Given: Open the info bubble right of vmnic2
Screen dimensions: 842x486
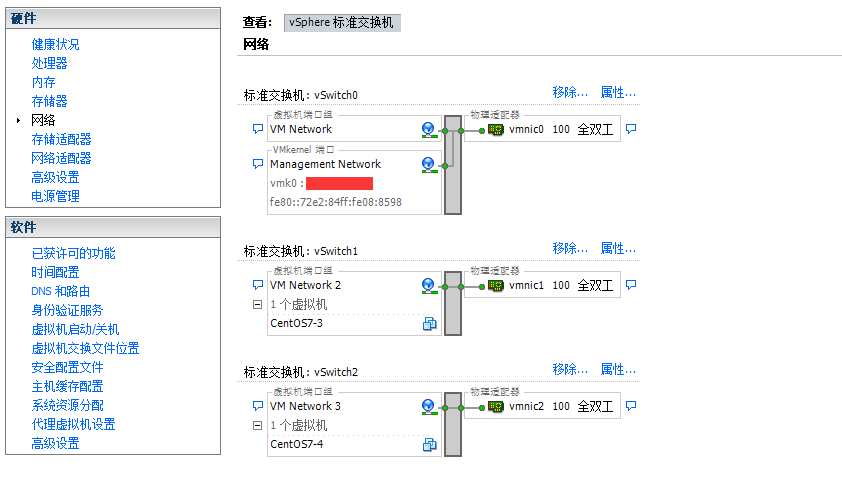Looking at the screenshot, I should point(631,406).
